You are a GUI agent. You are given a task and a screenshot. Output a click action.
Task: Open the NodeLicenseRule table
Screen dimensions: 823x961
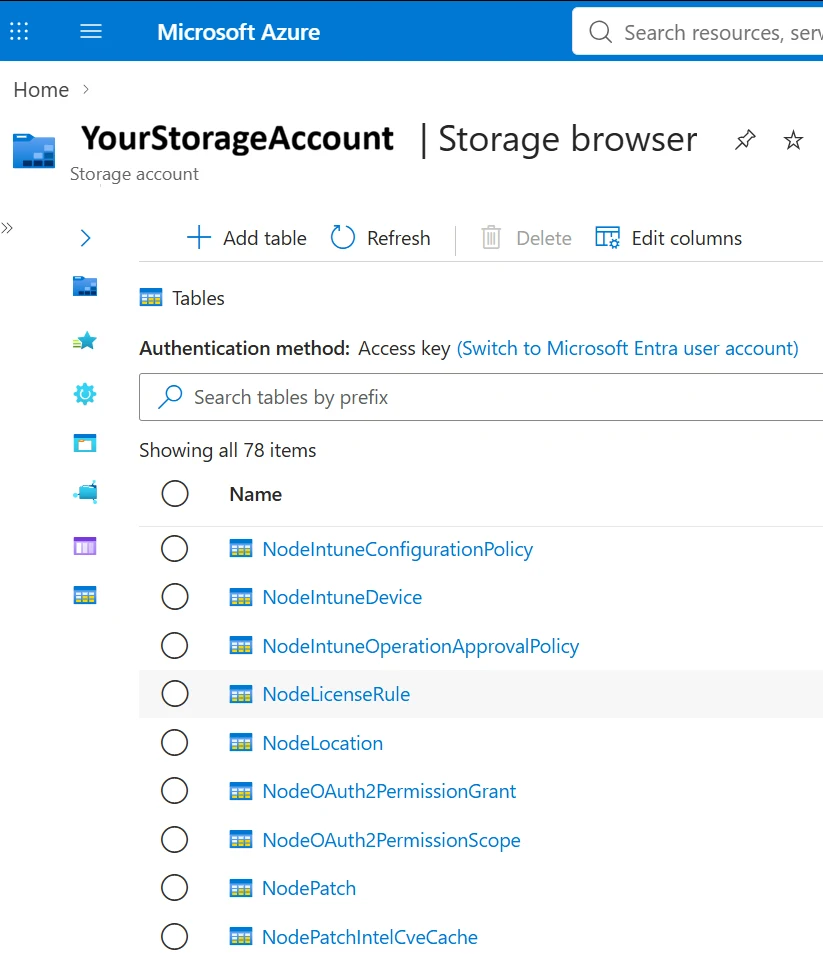pos(336,694)
